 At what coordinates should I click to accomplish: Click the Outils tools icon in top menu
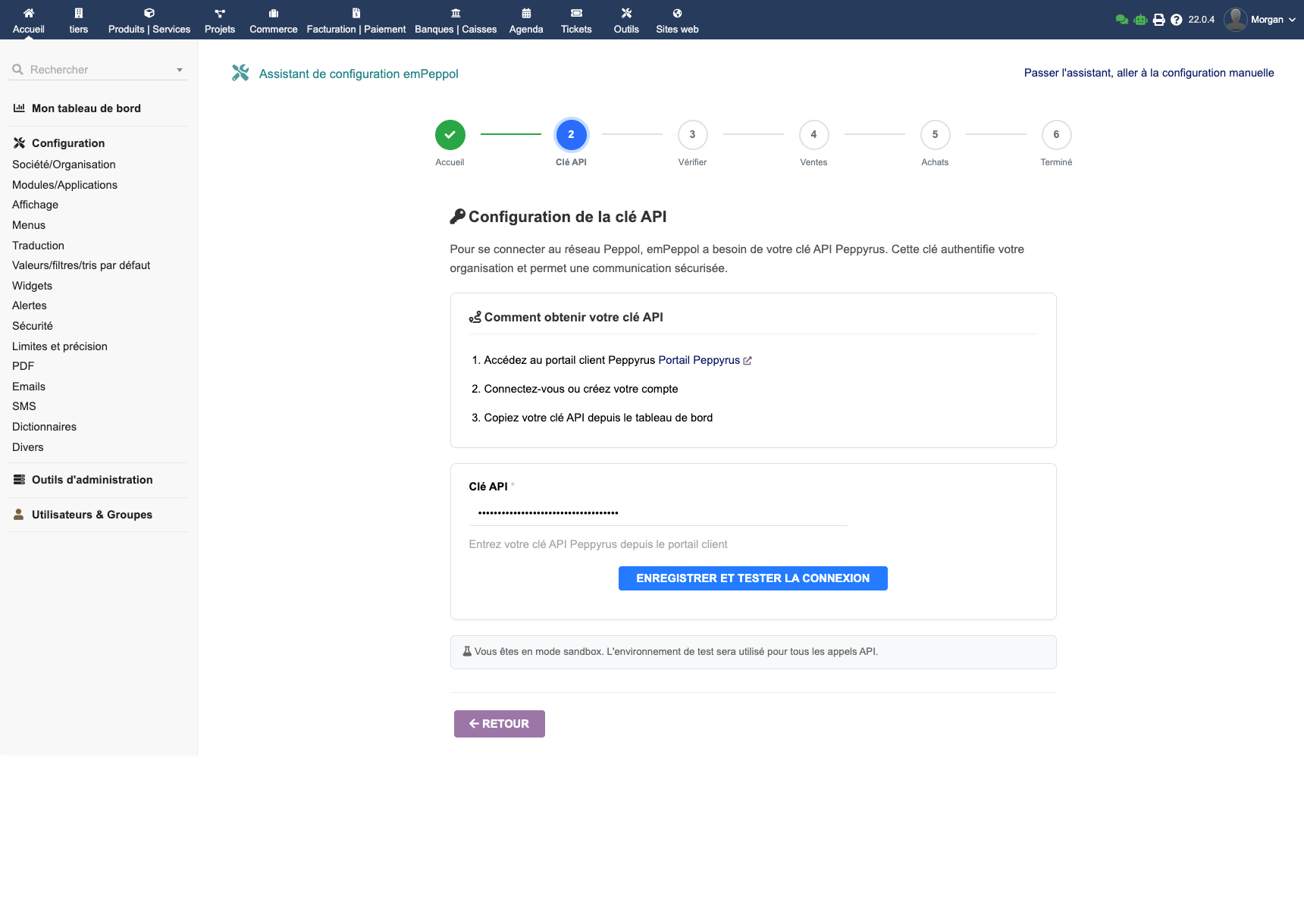click(626, 13)
